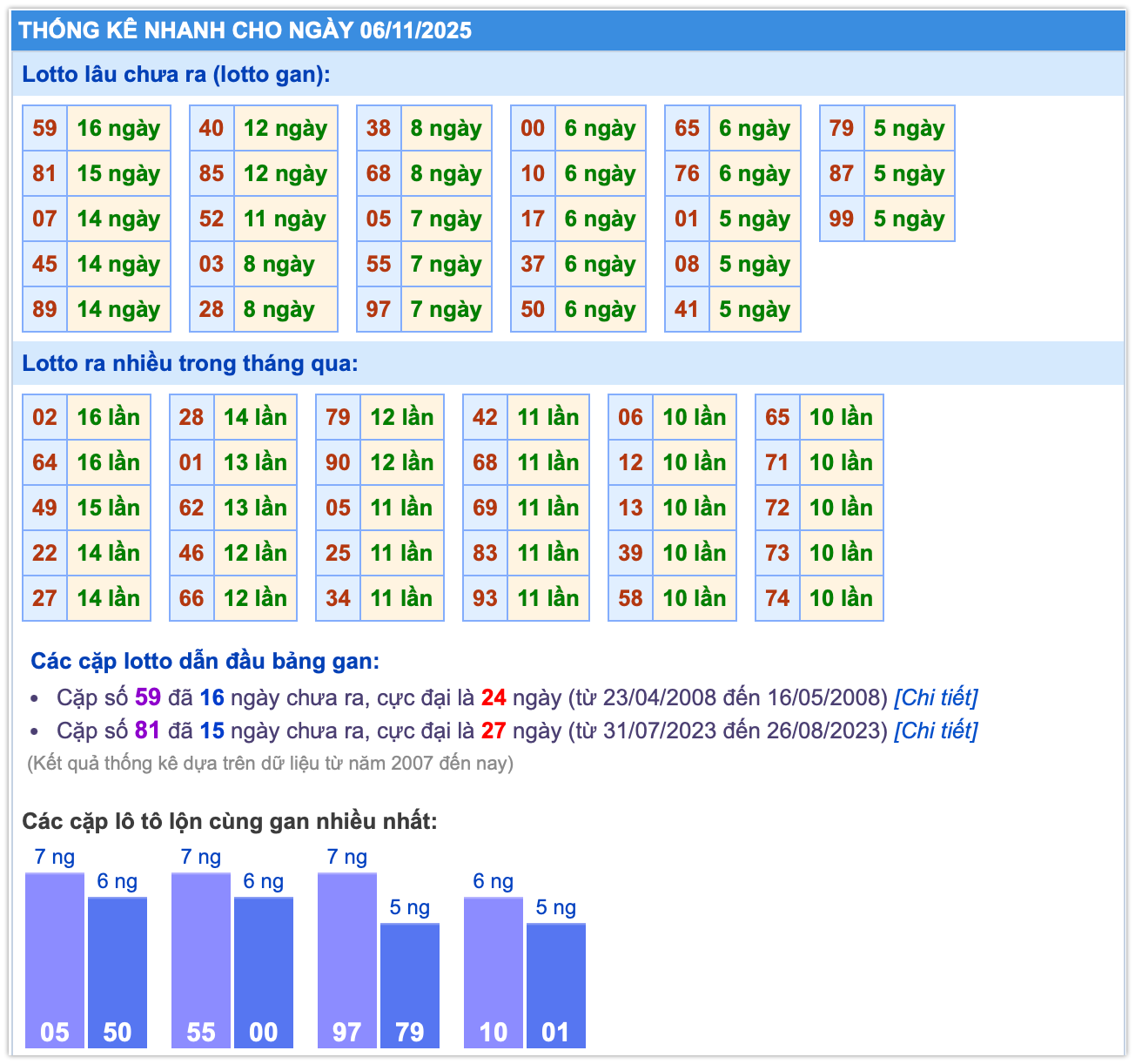
Task: Click the "16 ngày" cell beside number 59
Action: click(118, 129)
